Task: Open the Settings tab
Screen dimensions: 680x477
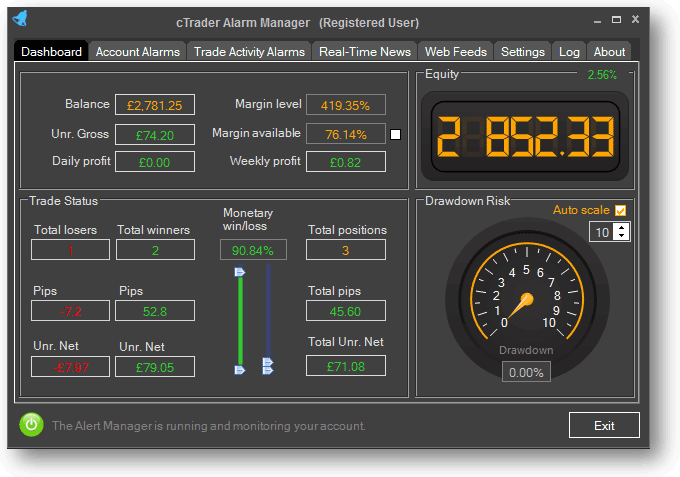Action: pos(523,52)
